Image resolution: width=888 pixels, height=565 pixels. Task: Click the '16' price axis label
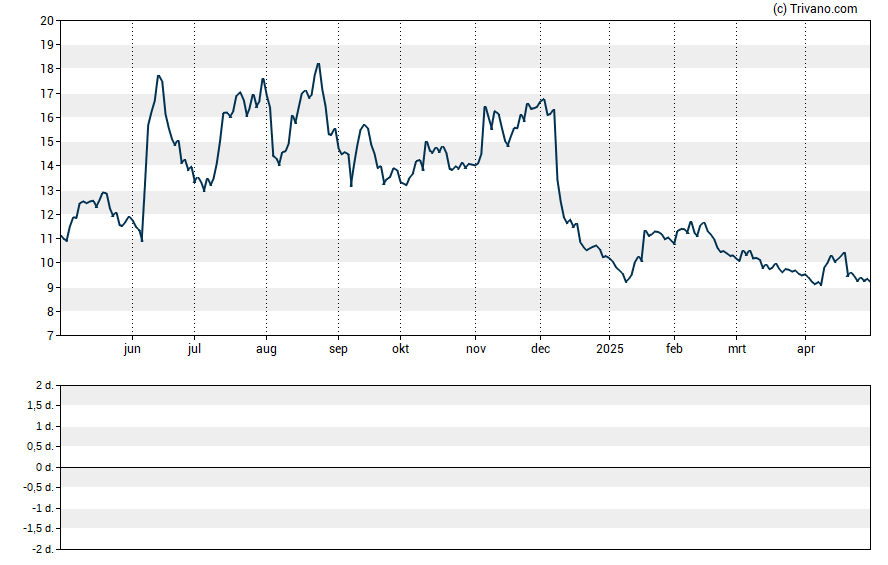click(x=47, y=118)
